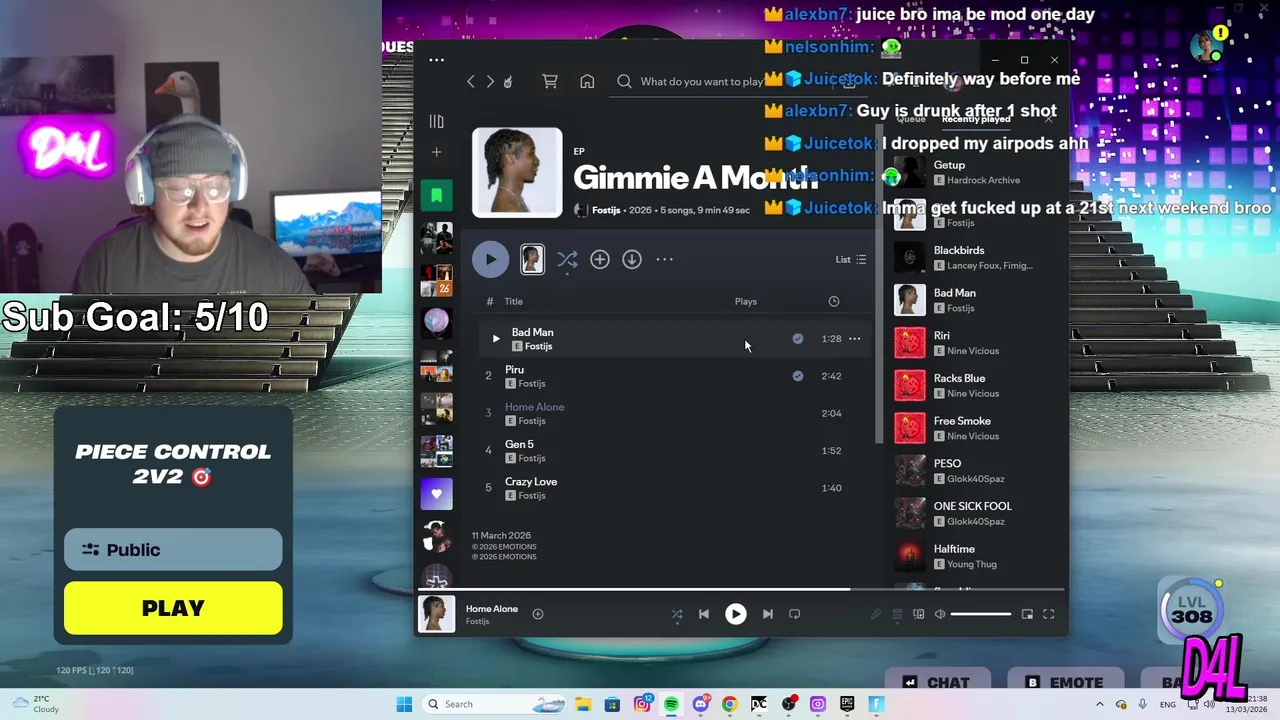This screenshot has width=1280, height=720.
Task: Add Home Alone to Liked Songs in player bar
Action: [x=538, y=614]
